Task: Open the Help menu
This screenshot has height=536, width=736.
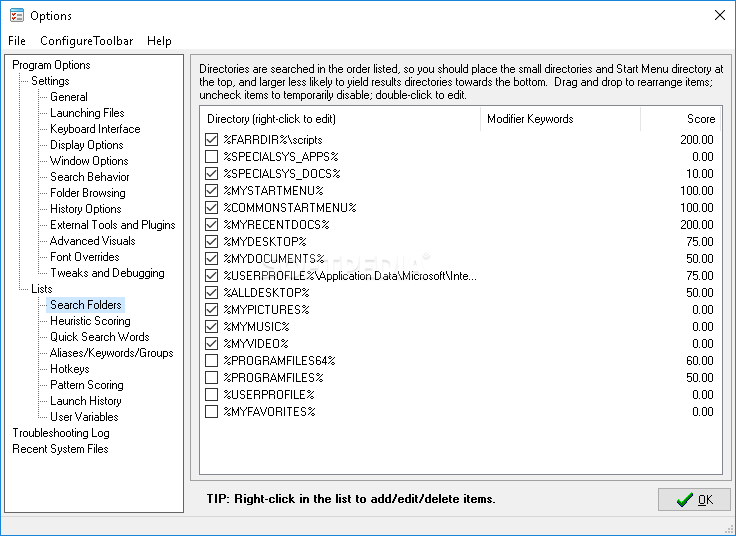Action: pos(159,41)
